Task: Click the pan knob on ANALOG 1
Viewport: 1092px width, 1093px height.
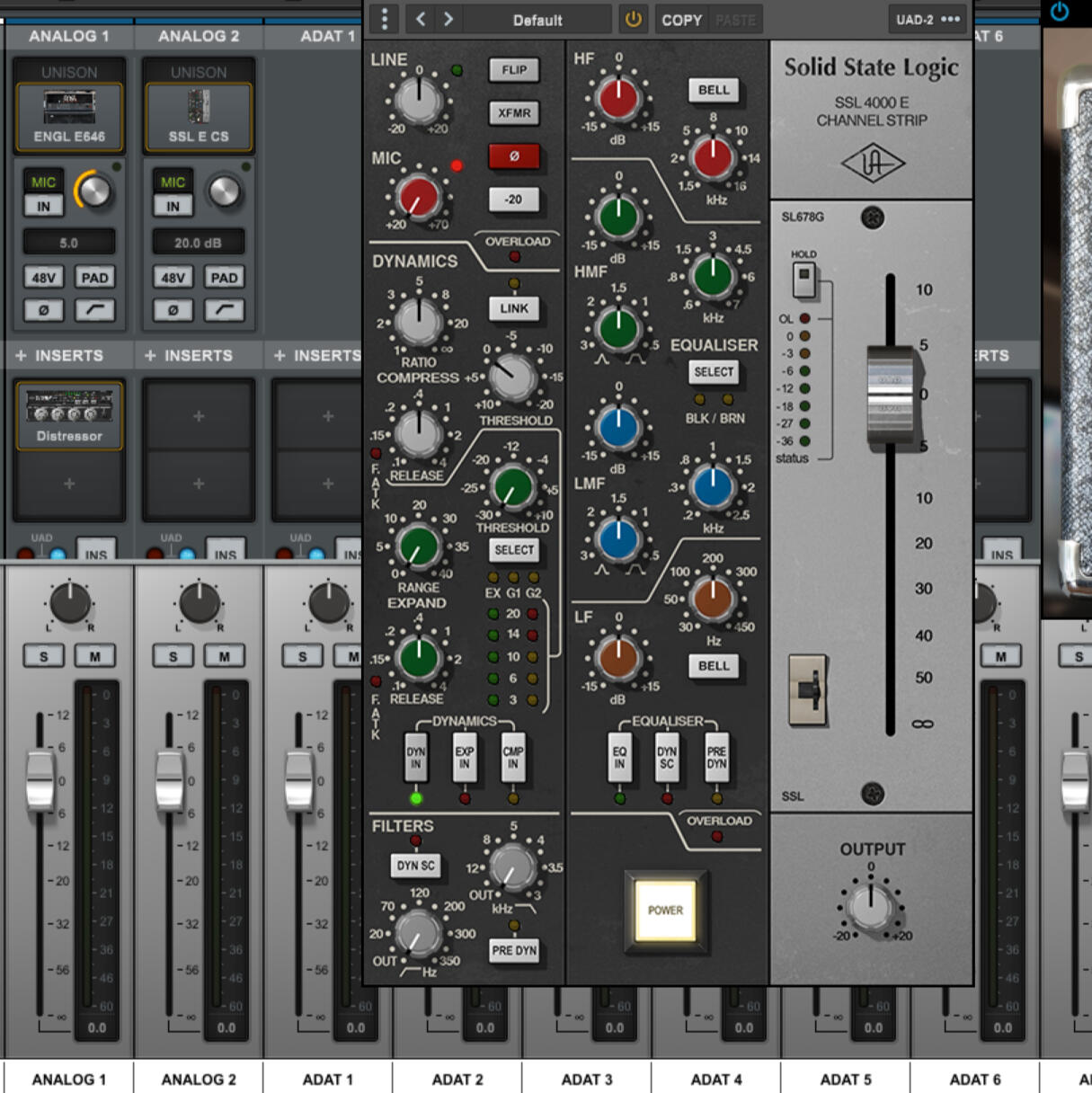Action: coord(69,603)
